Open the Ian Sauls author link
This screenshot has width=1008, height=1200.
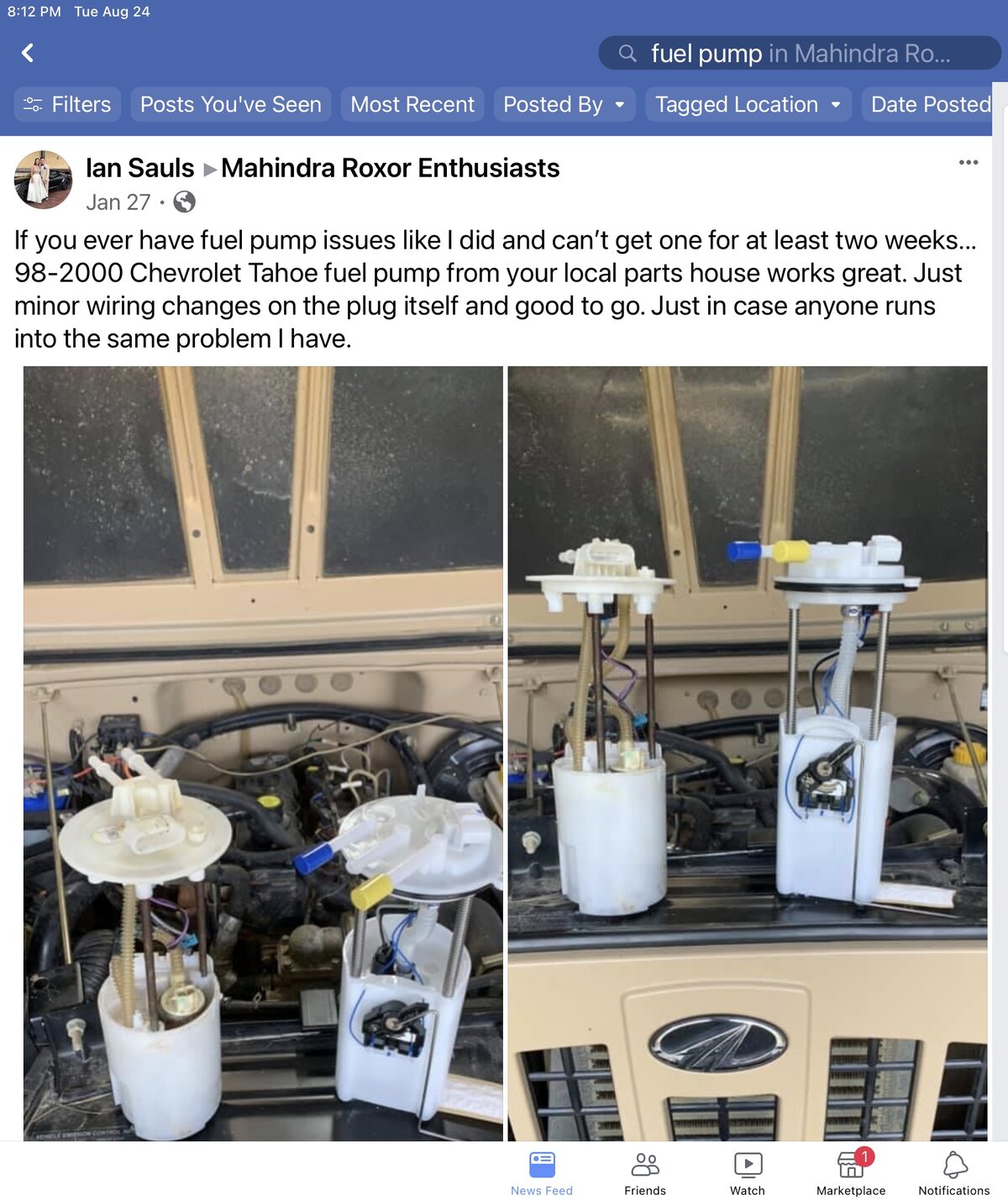pos(140,168)
